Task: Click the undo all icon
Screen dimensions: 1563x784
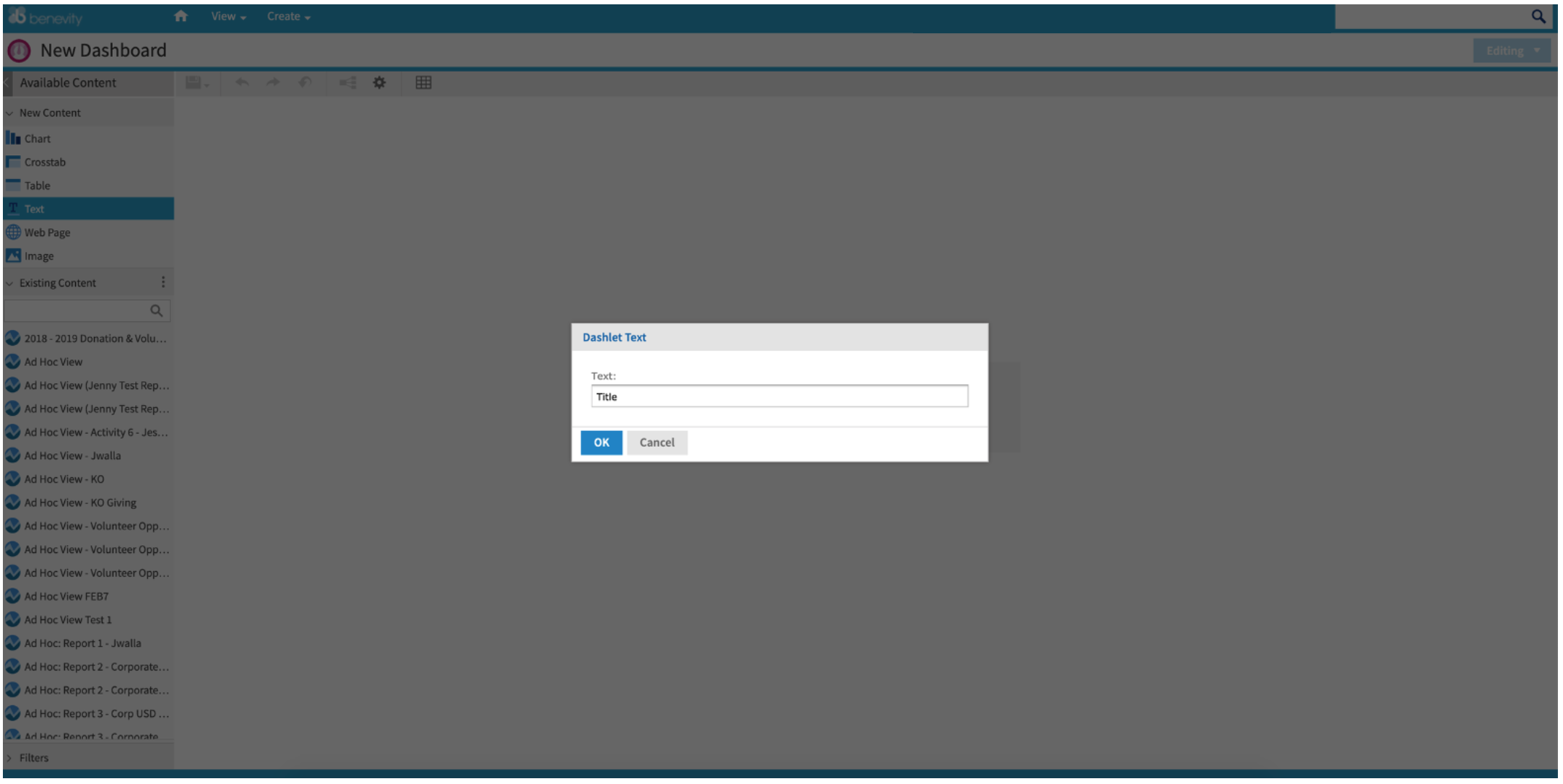Action: pyautogui.click(x=305, y=82)
